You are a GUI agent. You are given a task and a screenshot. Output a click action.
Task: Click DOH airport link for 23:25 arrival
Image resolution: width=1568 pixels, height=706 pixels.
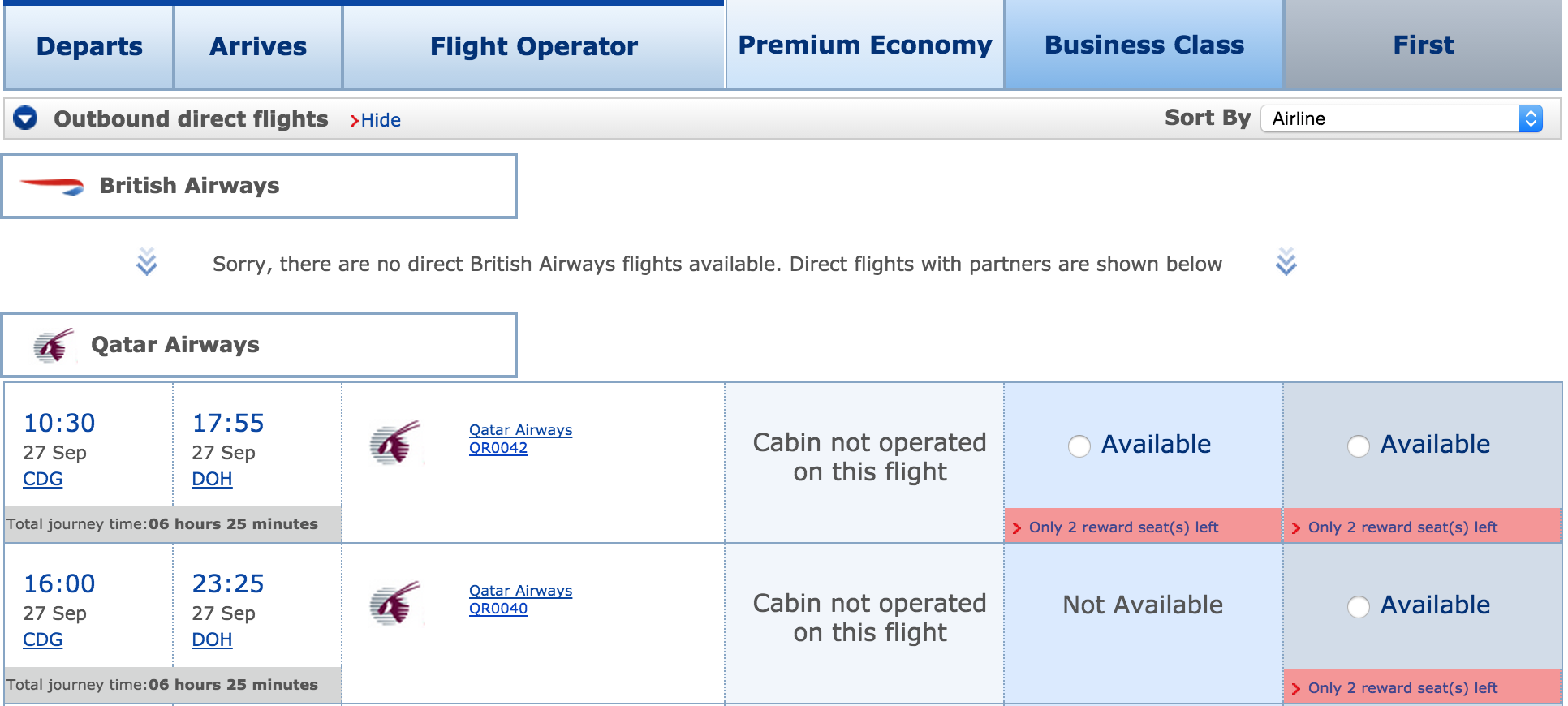pyautogui.click(x=212, y=639)
